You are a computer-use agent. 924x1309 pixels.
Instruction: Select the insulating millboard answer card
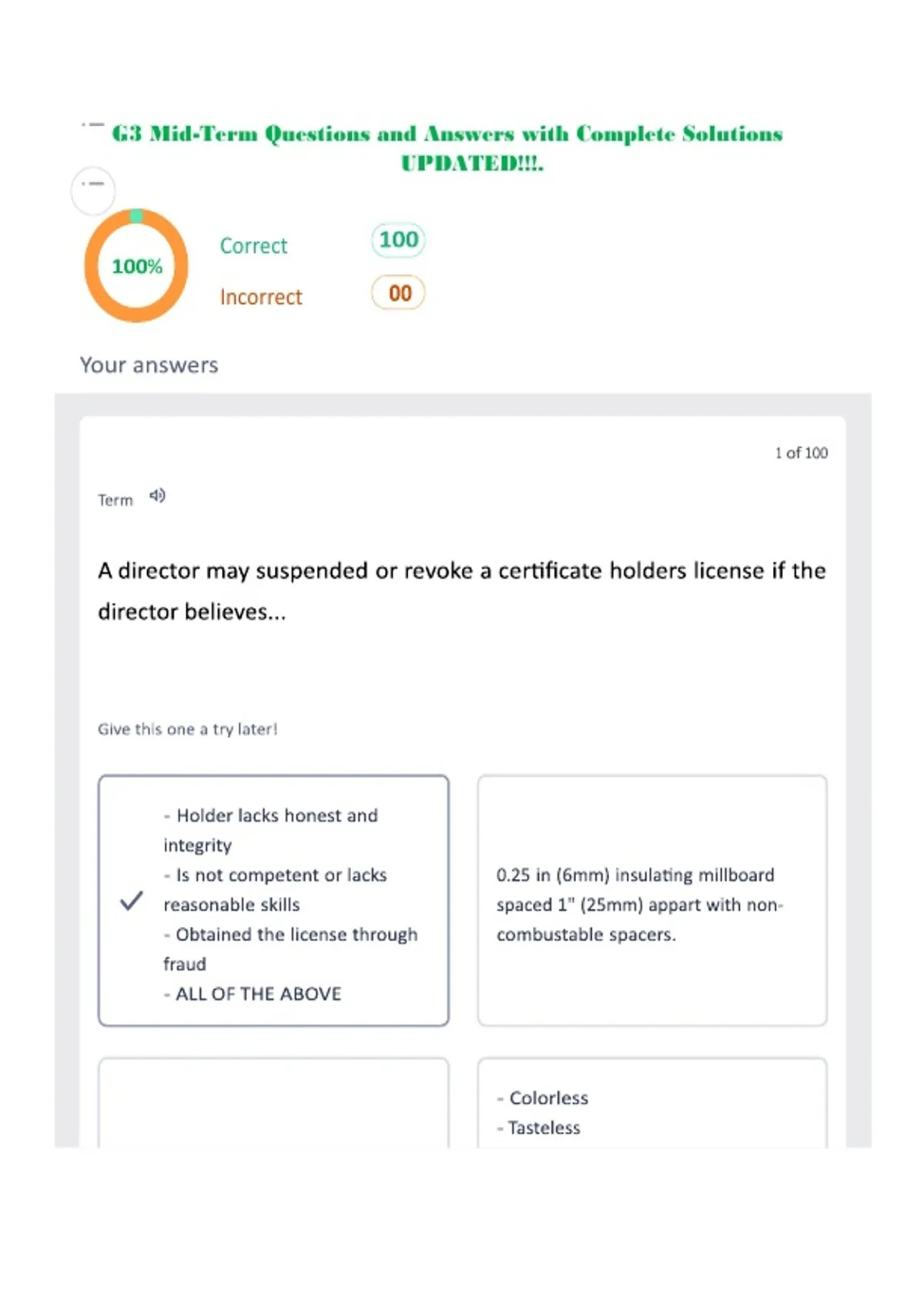[x=652, y=900]
